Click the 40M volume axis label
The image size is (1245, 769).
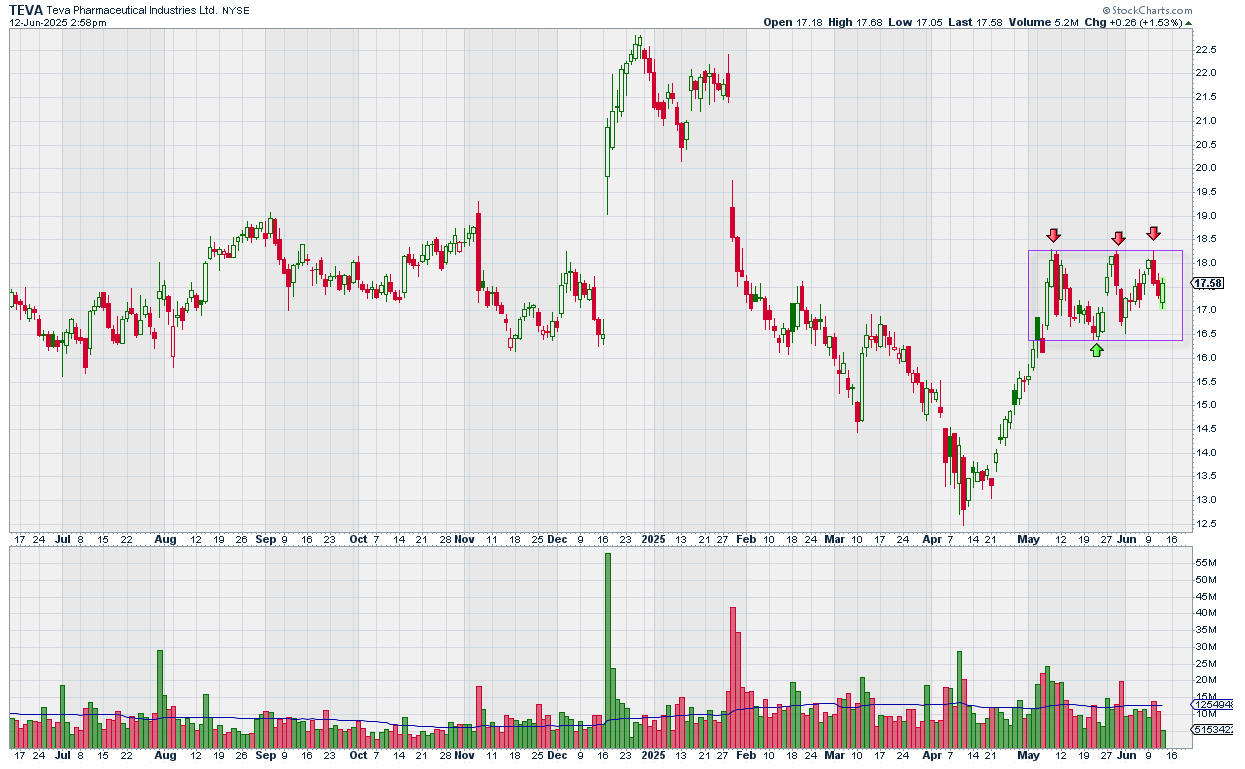point(1205,613)
